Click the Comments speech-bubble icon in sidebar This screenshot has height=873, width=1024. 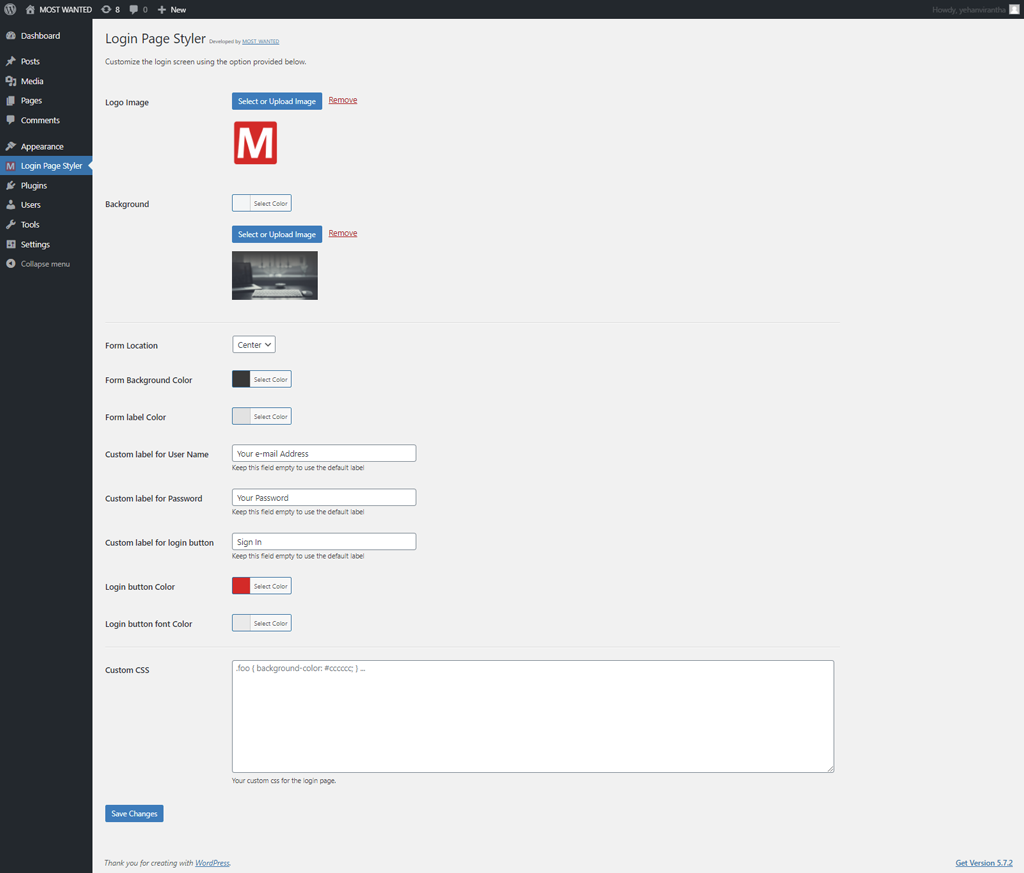(x=13, y=120)
